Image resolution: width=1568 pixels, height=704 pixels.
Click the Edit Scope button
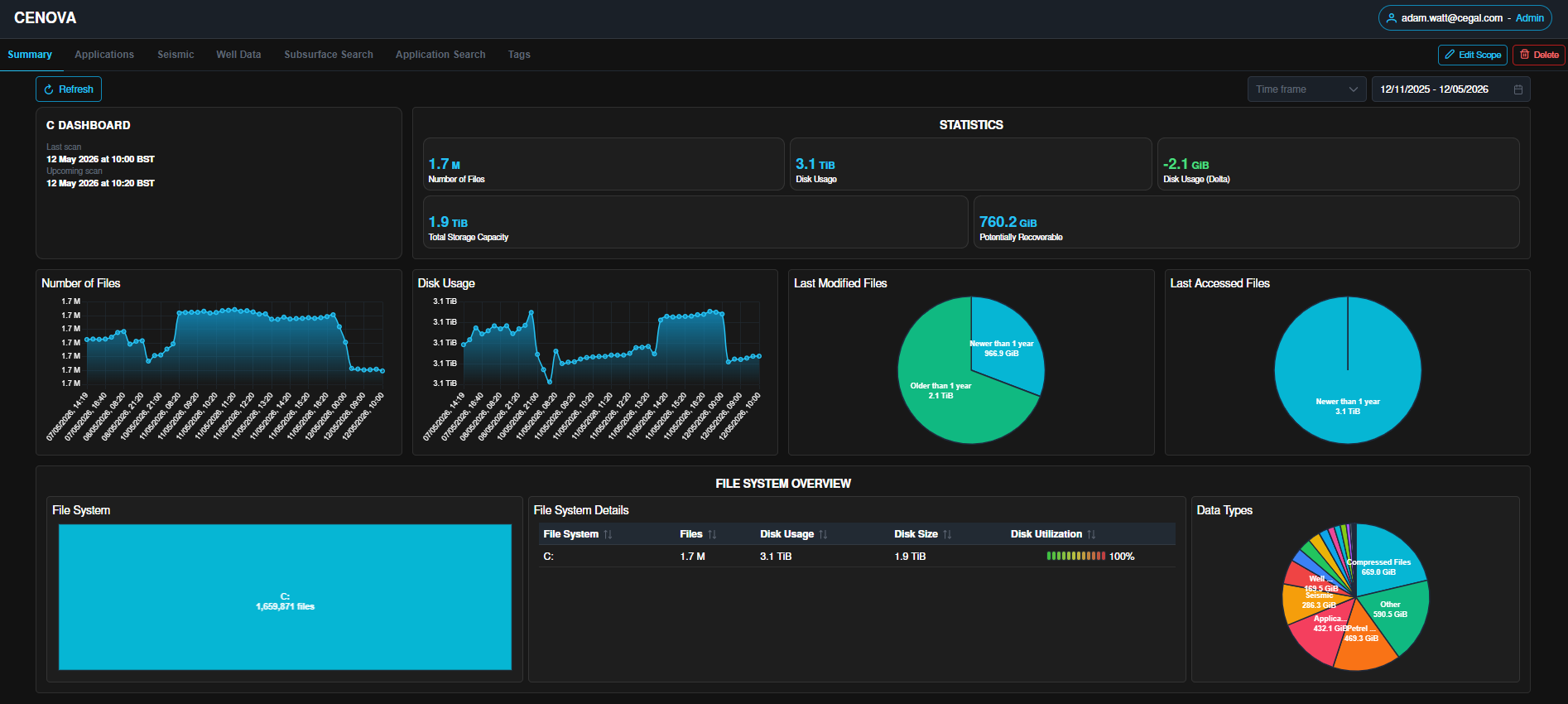click(1472, 55)
